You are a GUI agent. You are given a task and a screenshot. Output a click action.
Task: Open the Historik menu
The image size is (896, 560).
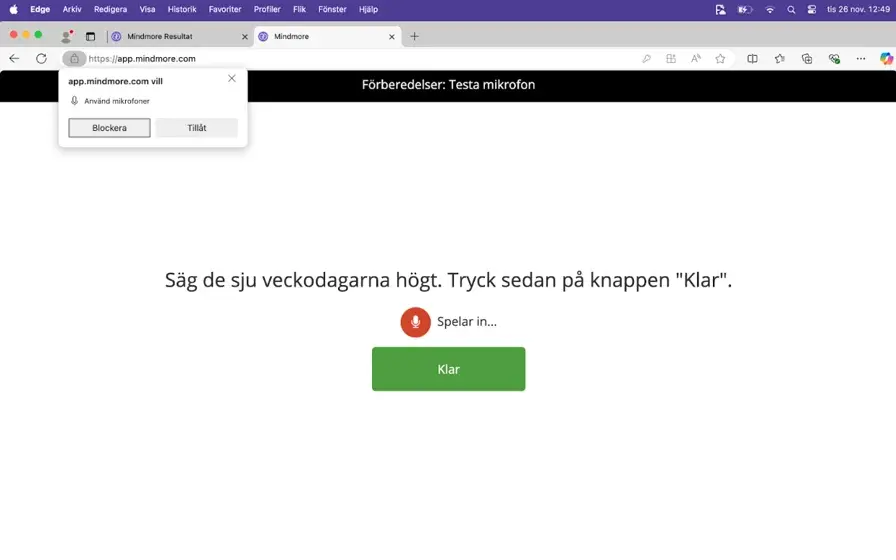coord(182,9)
